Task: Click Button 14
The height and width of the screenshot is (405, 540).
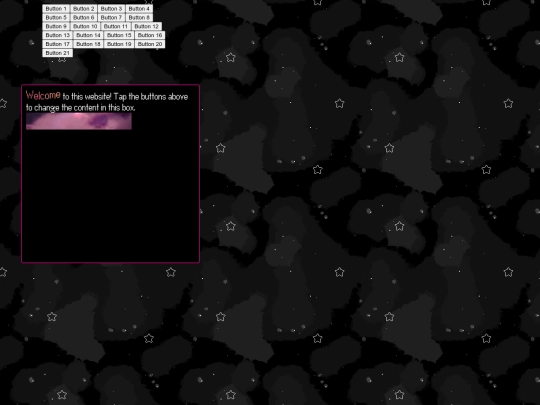Action: click(x=88, y=35)
